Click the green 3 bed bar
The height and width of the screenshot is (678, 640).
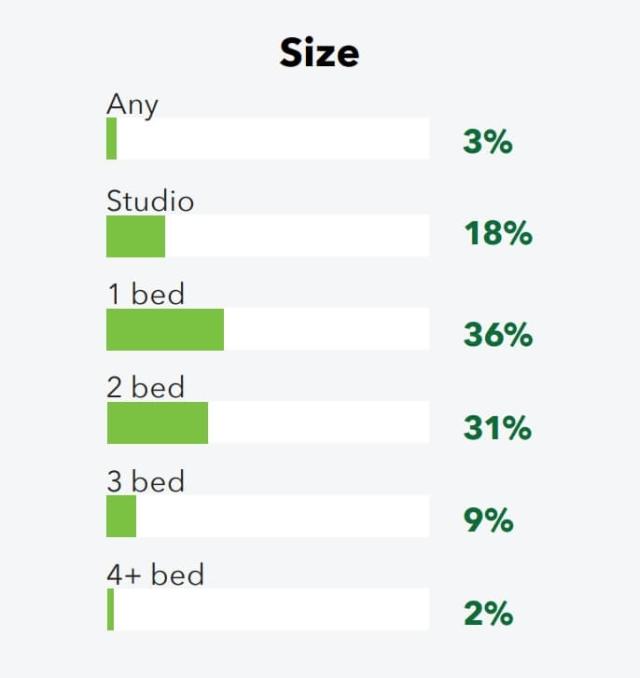121,516
